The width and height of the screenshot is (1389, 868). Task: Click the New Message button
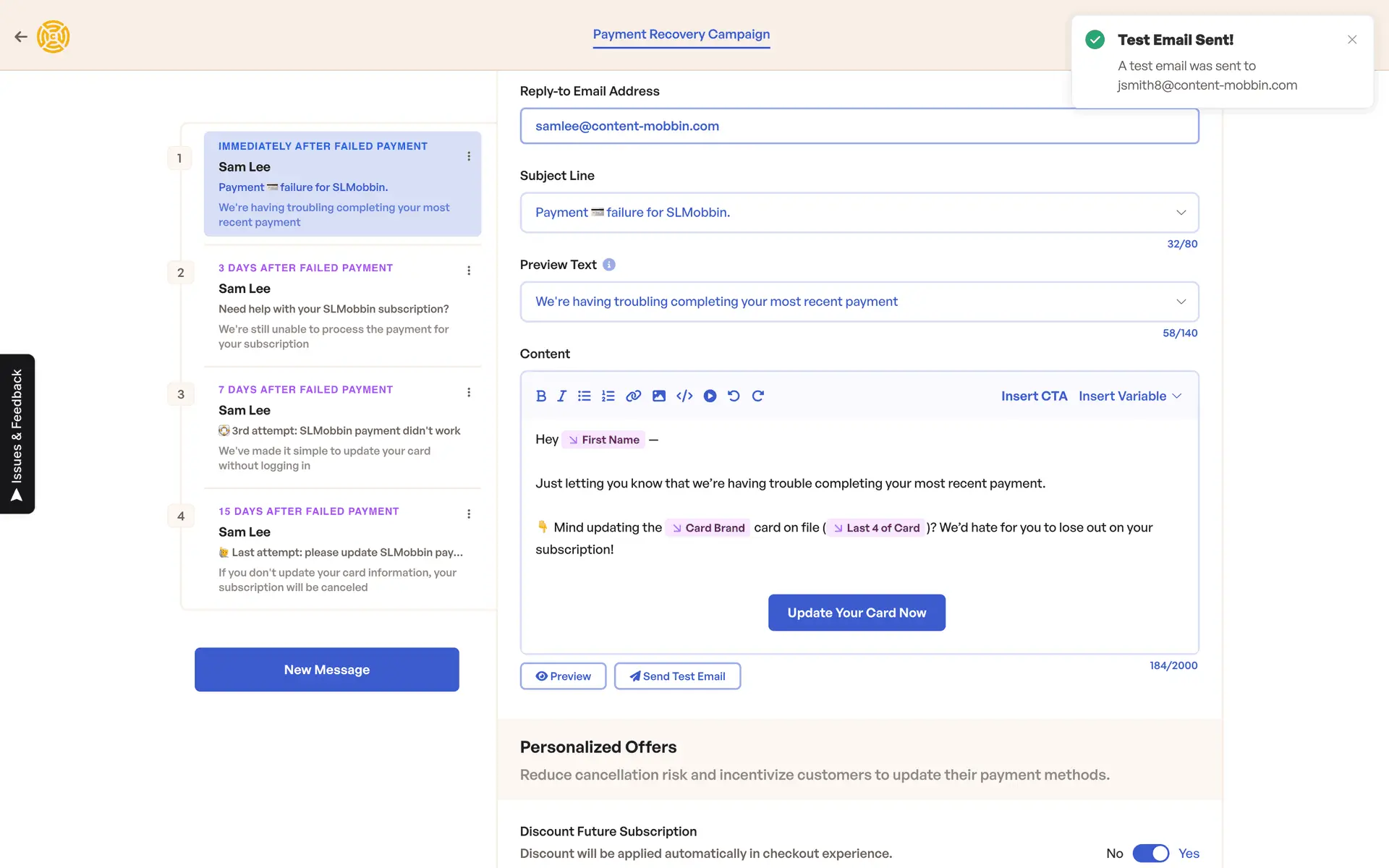click(x=326, y=670)
